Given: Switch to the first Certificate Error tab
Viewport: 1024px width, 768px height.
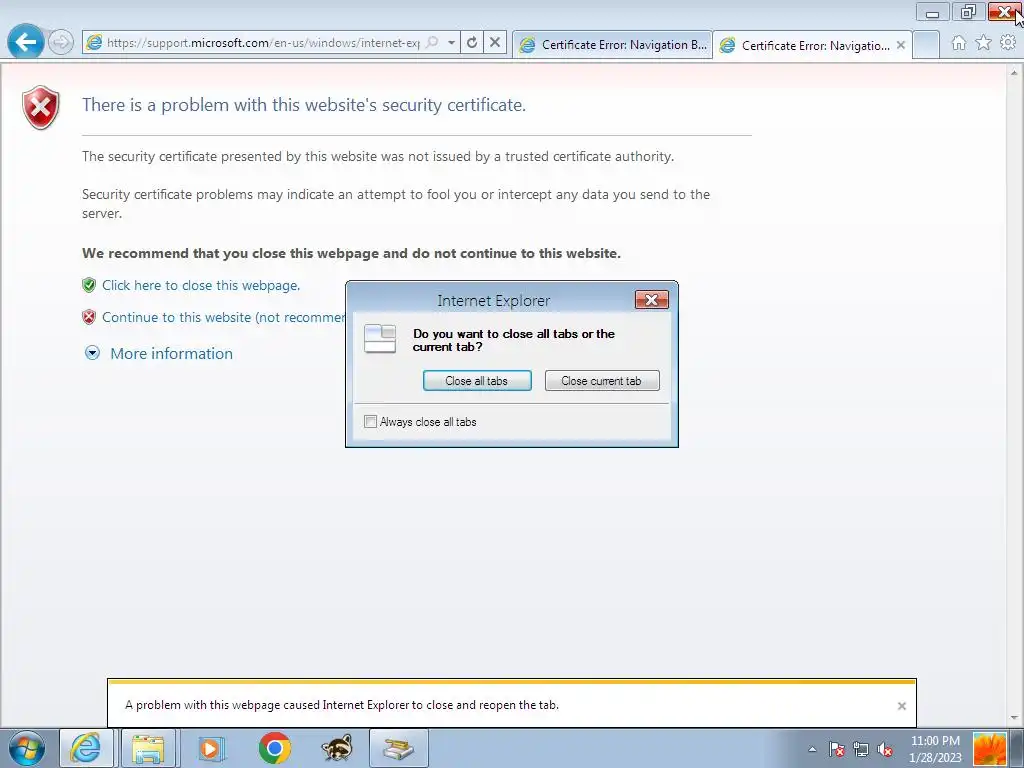Looking at the screenshot, I should [x=613, y=44].
